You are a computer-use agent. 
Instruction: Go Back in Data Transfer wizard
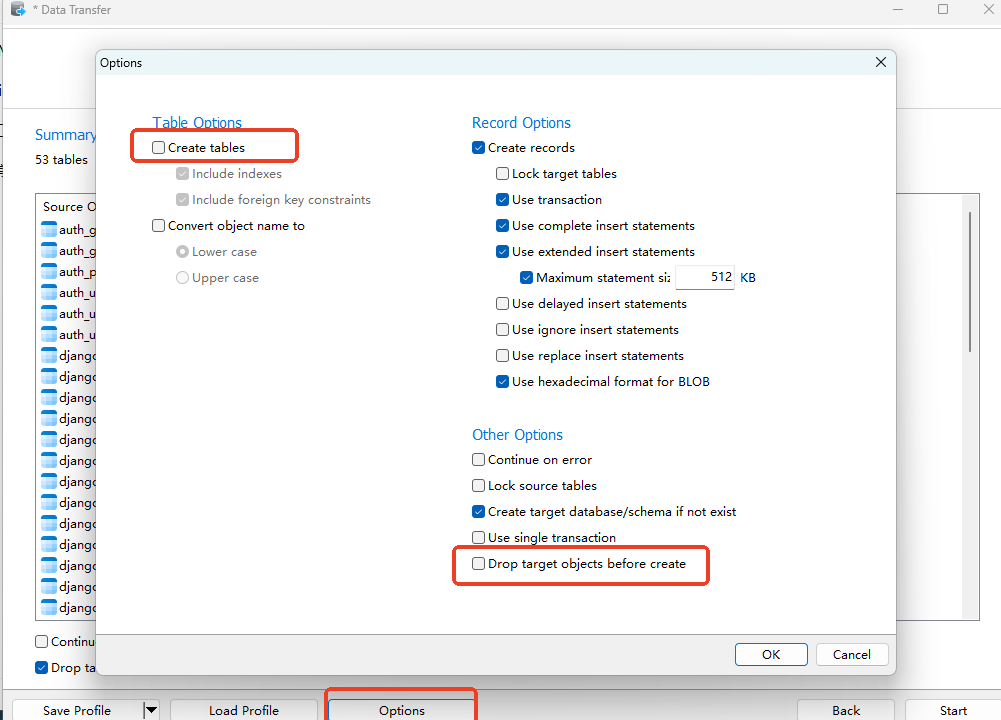tap(846, 710)
